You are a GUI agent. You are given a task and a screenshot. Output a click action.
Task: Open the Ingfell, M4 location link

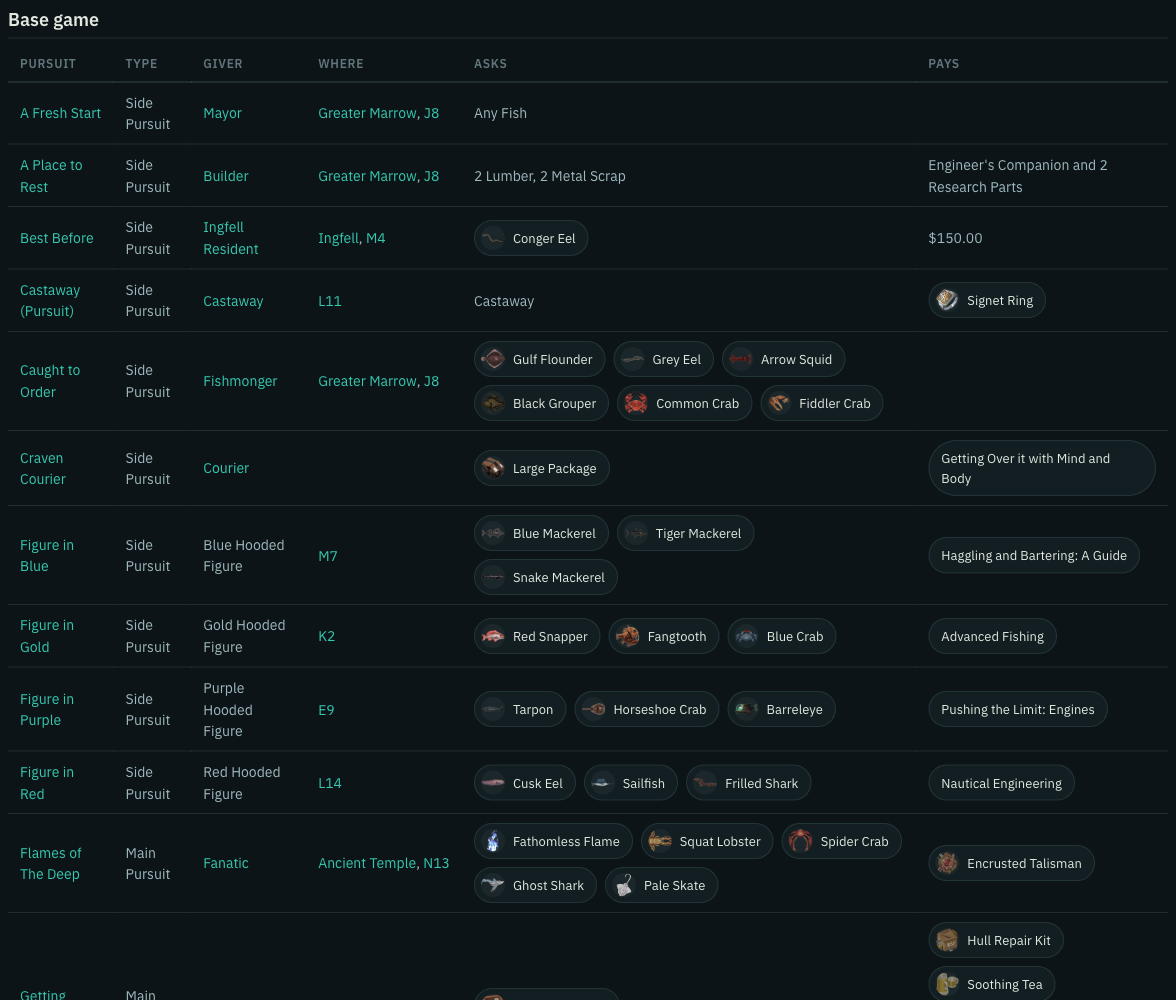tap(352, 238)
